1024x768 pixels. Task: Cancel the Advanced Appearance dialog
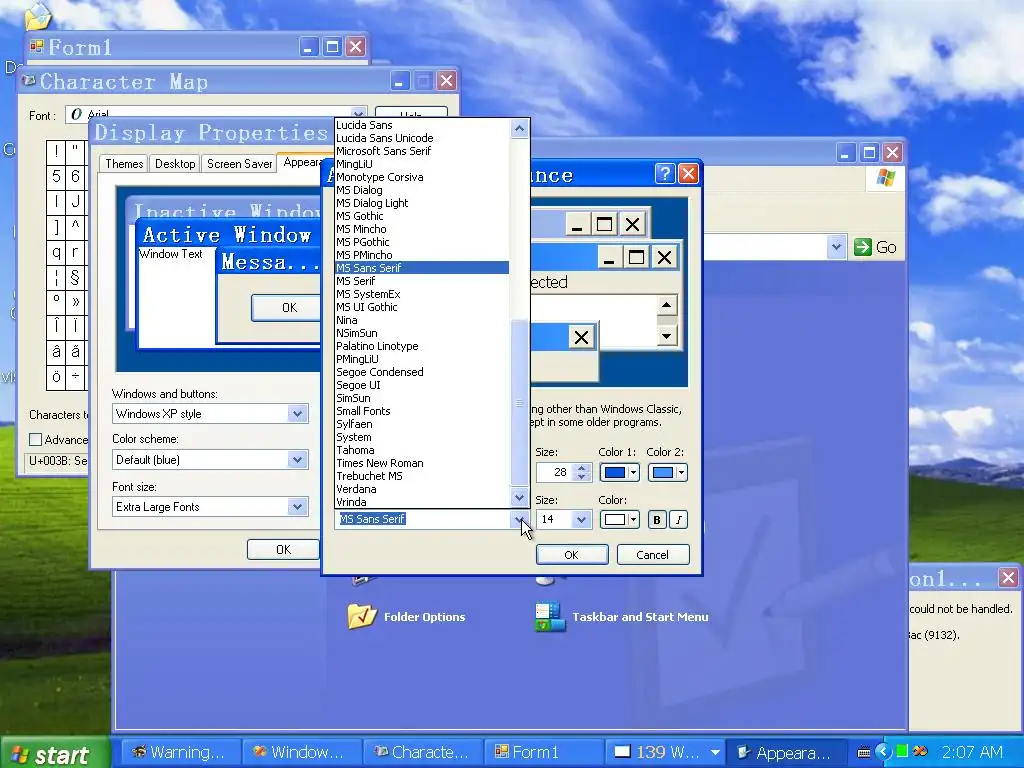[652, 554]
